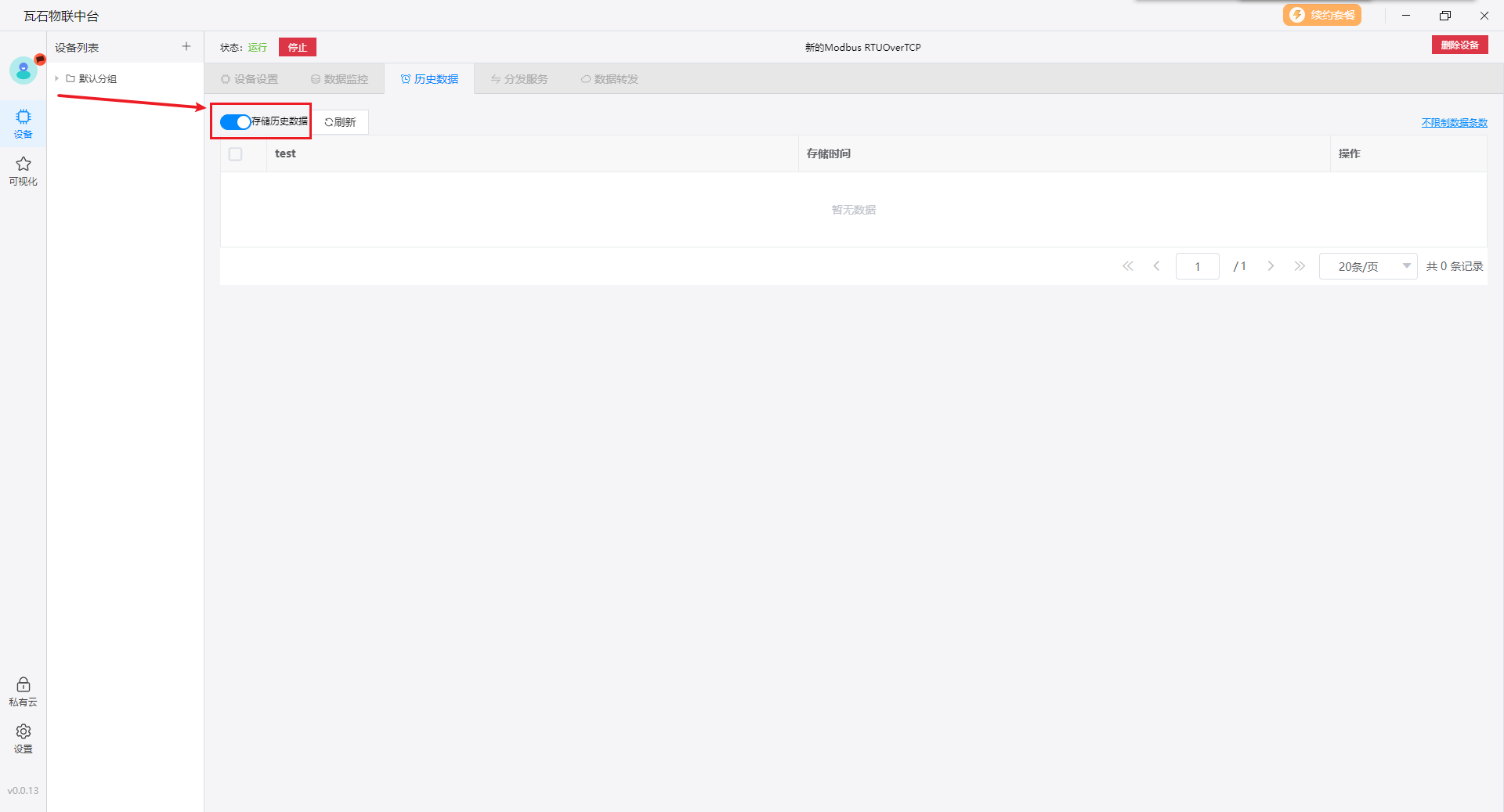Switch to the 分发服务 tab
Viewport: 1504px width, 812px height.
click(x=519, y=79)
